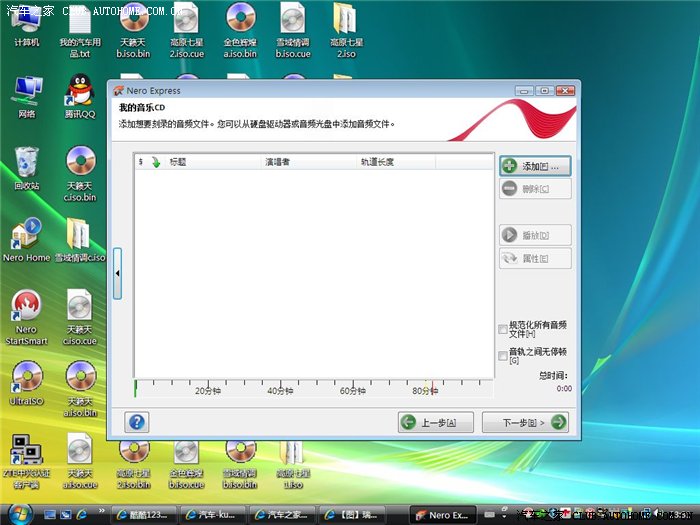Select 高原七星2.iso.bin desktop icon
The height and width of the screenshot is (525, 700).
click(x=133, y=464)
